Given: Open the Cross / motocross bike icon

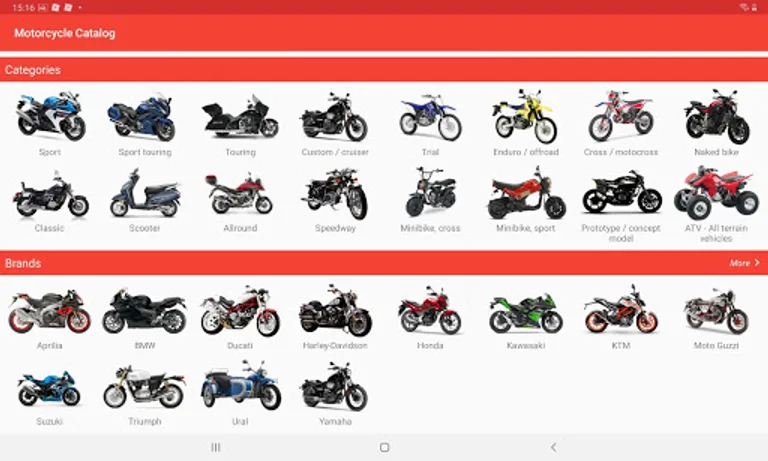Looking at the screenshot, I should tap(621, 117).
